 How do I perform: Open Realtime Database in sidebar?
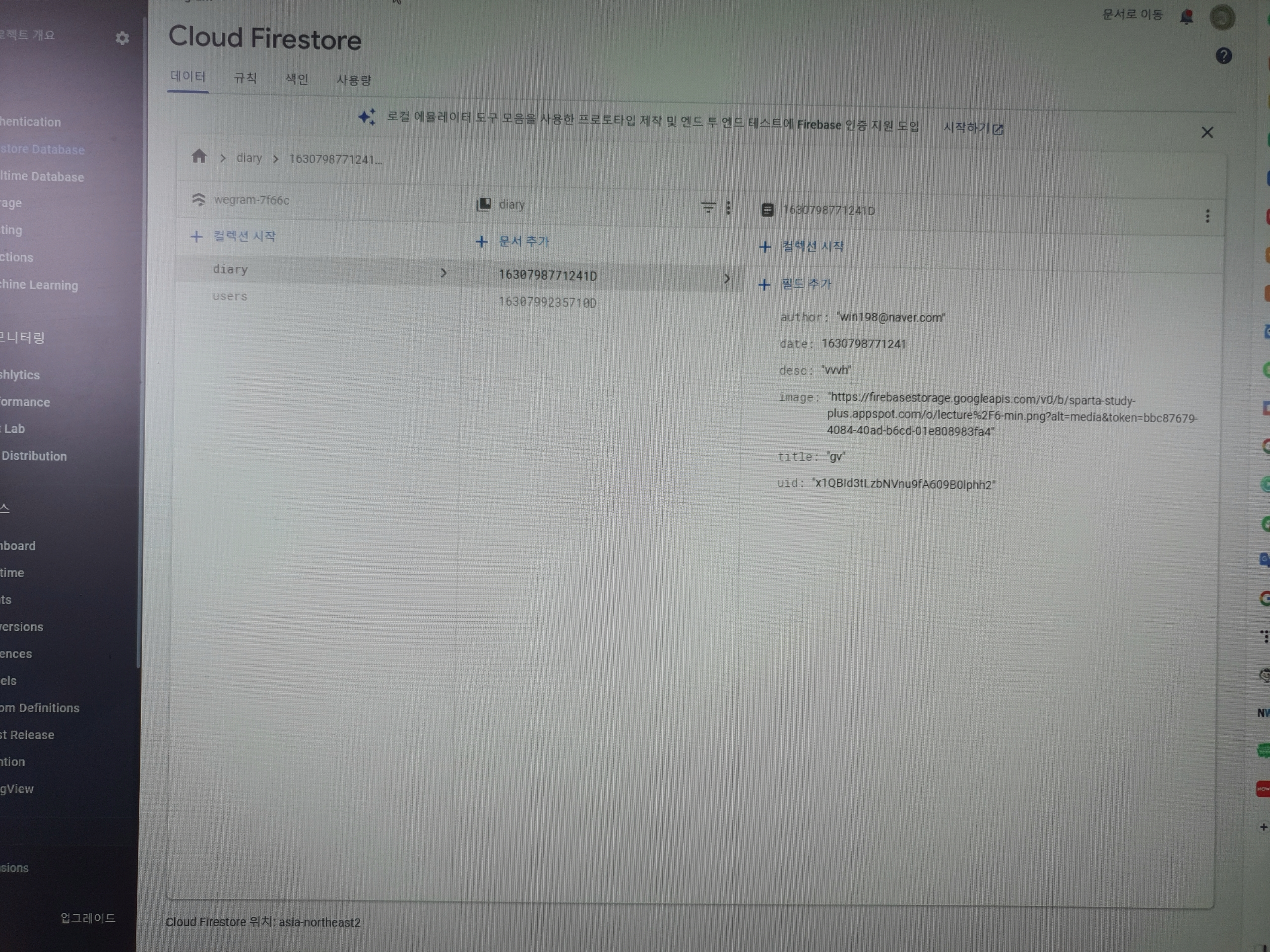click(43, 176)
